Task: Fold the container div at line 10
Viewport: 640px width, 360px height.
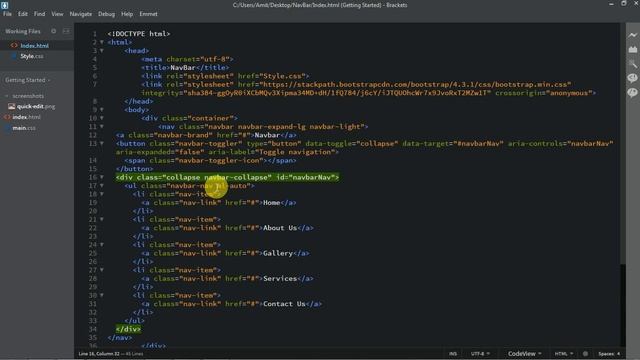Action: coord(102,118)
